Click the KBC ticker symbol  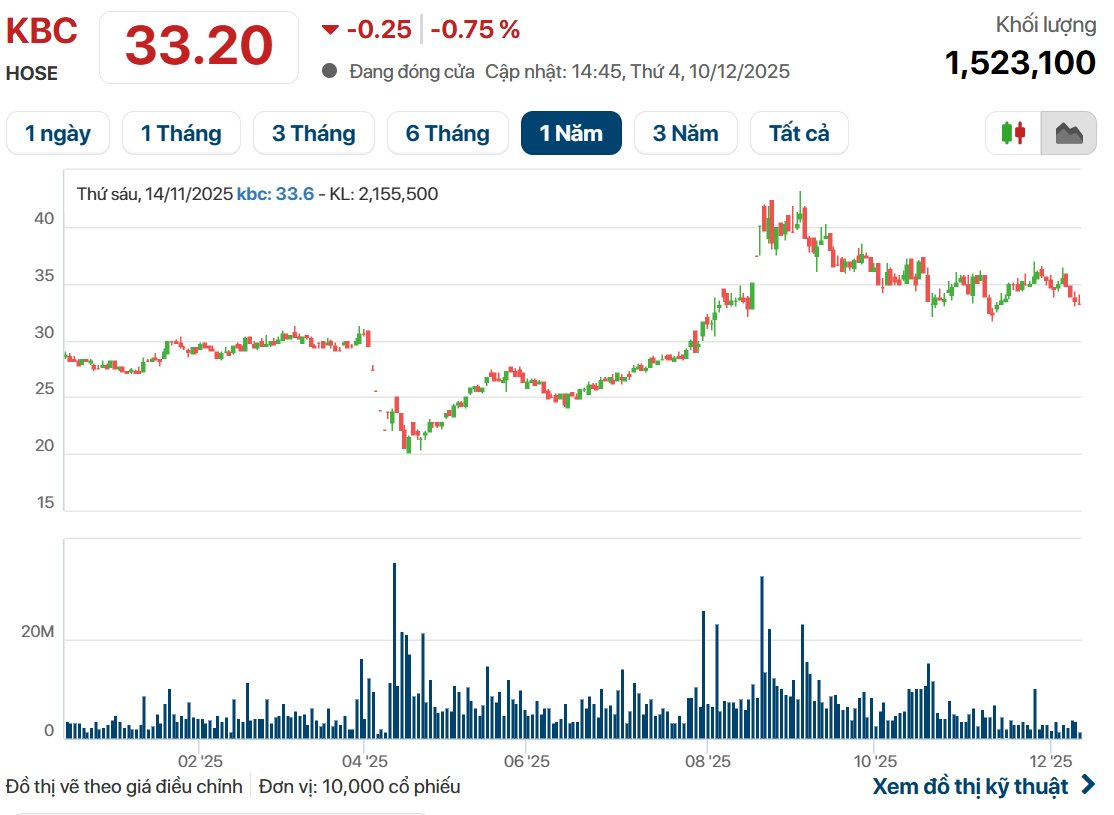click(x=42, y=31)
